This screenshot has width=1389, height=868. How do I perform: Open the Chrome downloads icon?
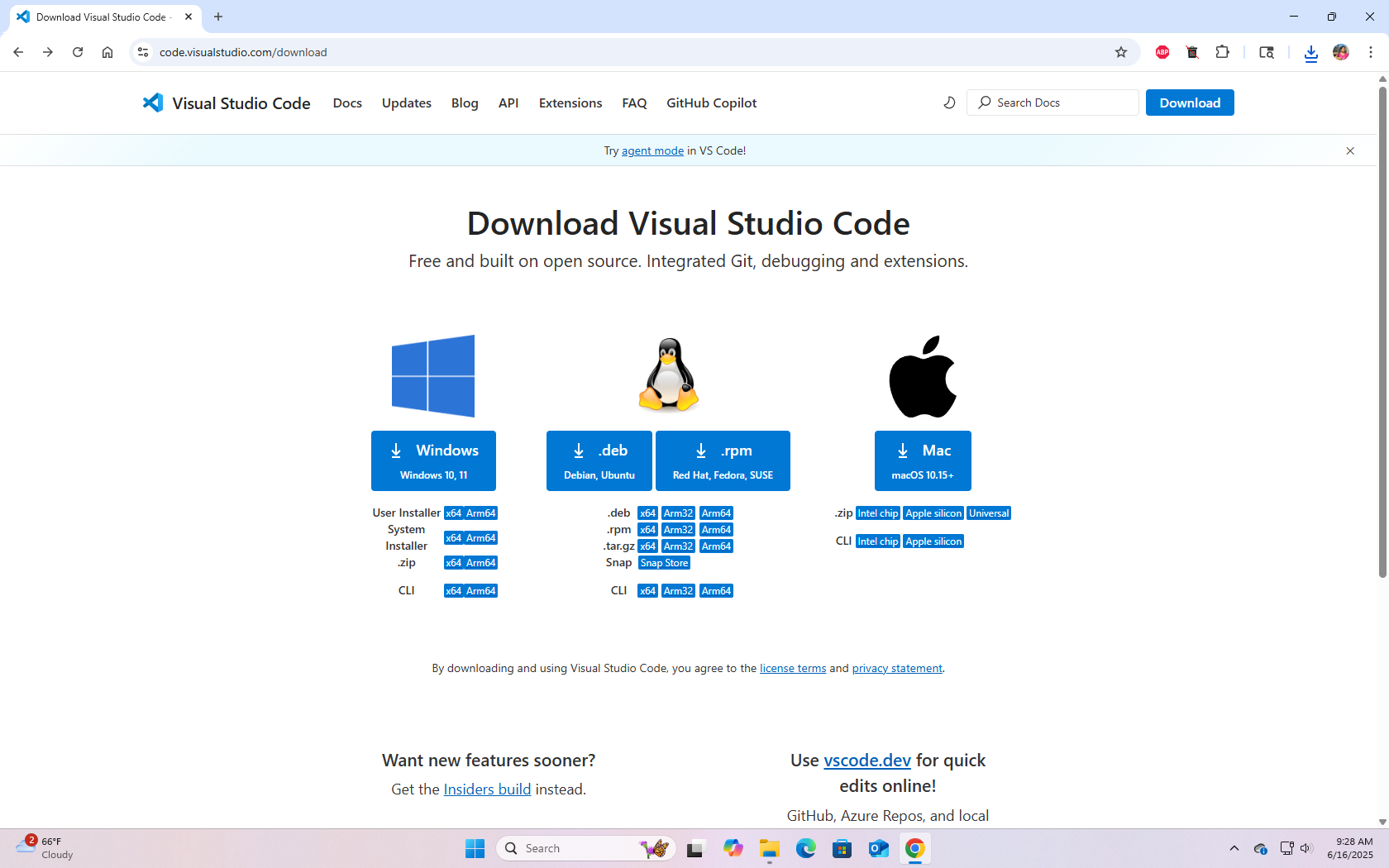[1311, 53]
